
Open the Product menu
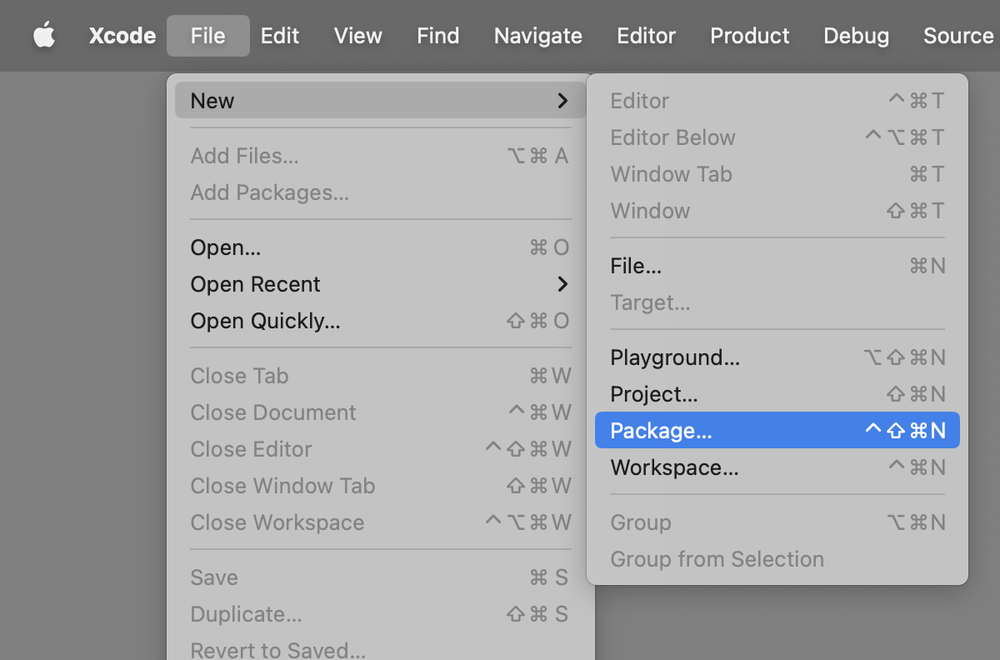click(x=750, y=36)
